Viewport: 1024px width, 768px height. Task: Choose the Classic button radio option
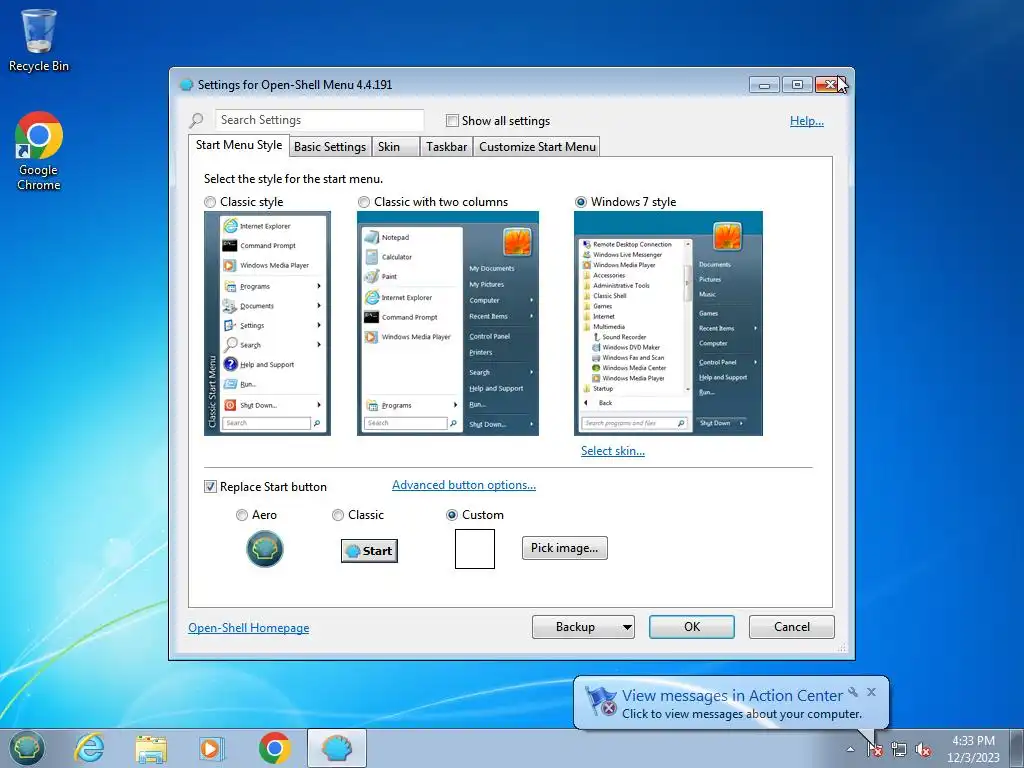tap(338, 515)
